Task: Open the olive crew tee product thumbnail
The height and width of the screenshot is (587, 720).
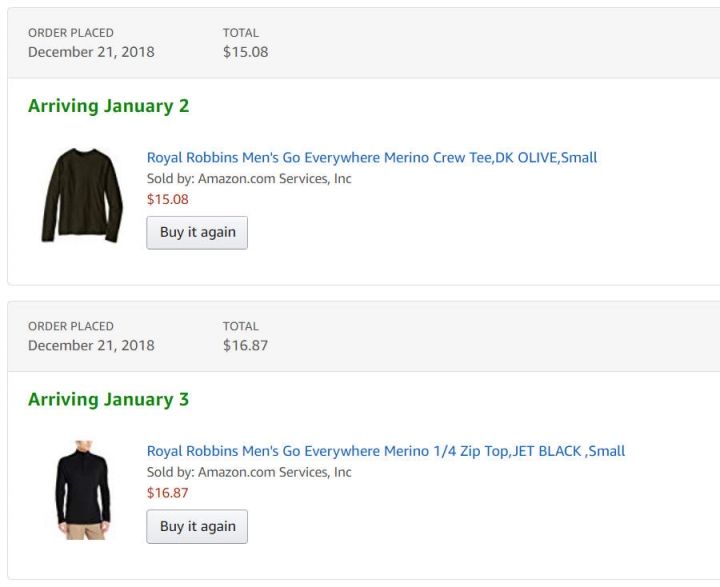Action: (x=77, y=194)
